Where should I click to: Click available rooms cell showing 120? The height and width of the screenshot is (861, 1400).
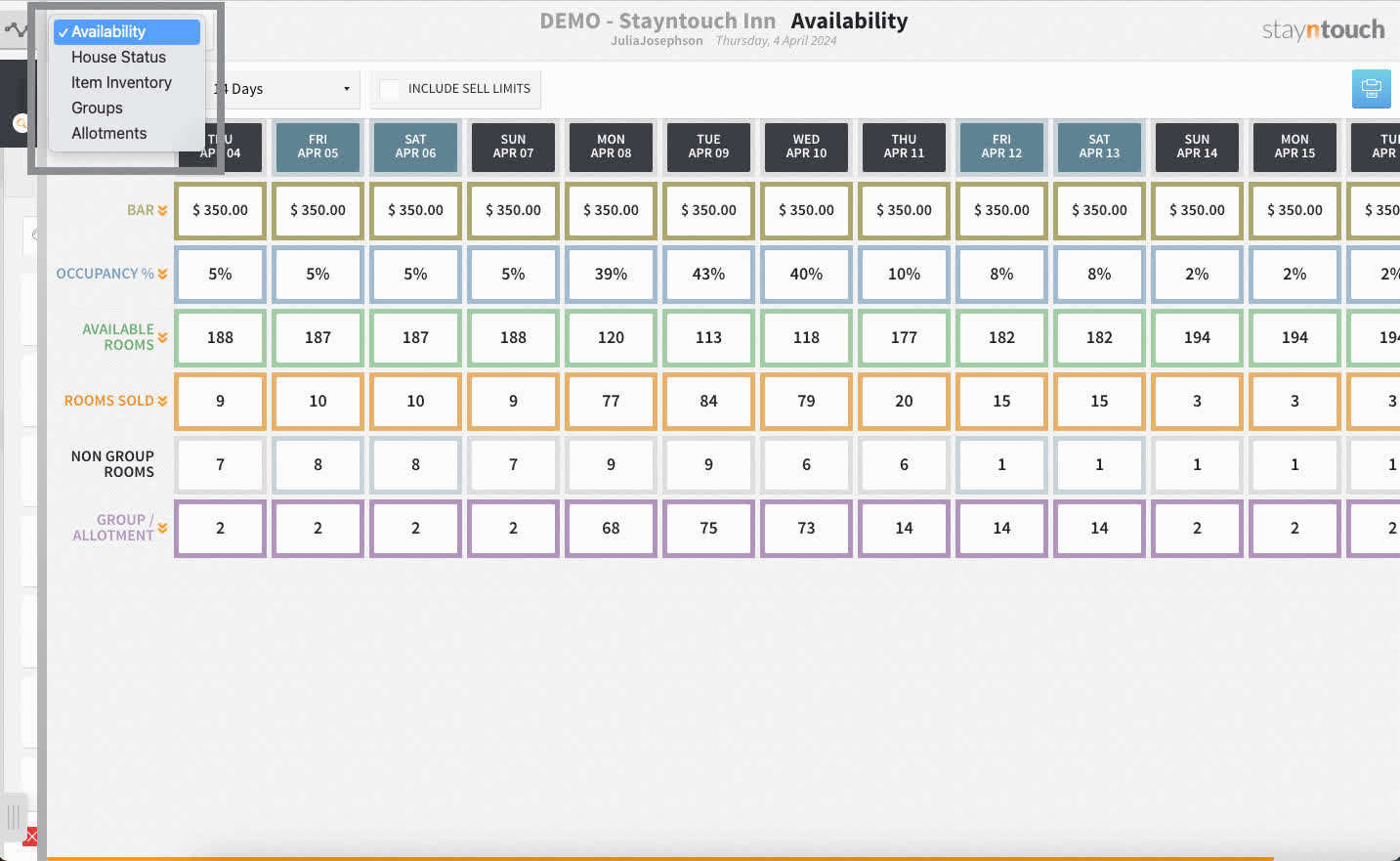[611, 337]
